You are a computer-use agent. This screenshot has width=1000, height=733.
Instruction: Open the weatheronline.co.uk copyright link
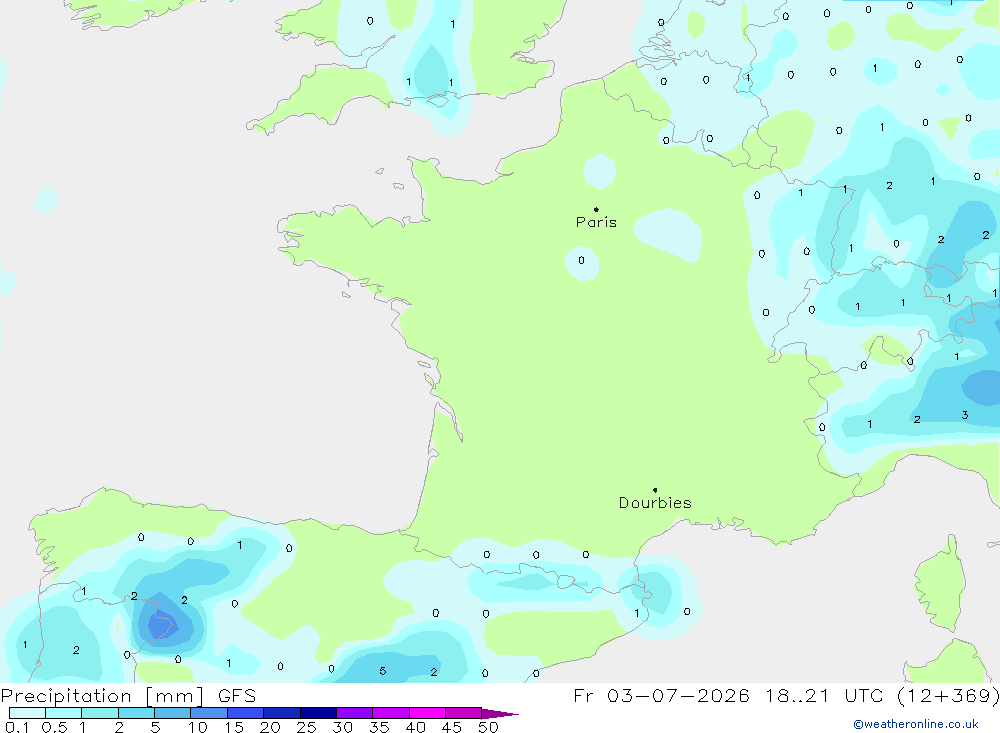[916, 724]
